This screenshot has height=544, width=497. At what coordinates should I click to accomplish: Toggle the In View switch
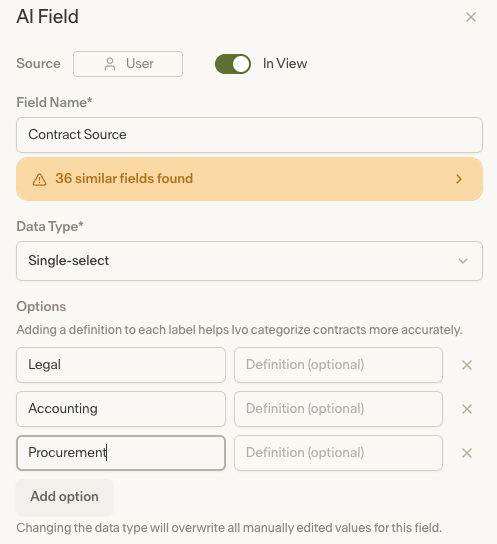233,64
